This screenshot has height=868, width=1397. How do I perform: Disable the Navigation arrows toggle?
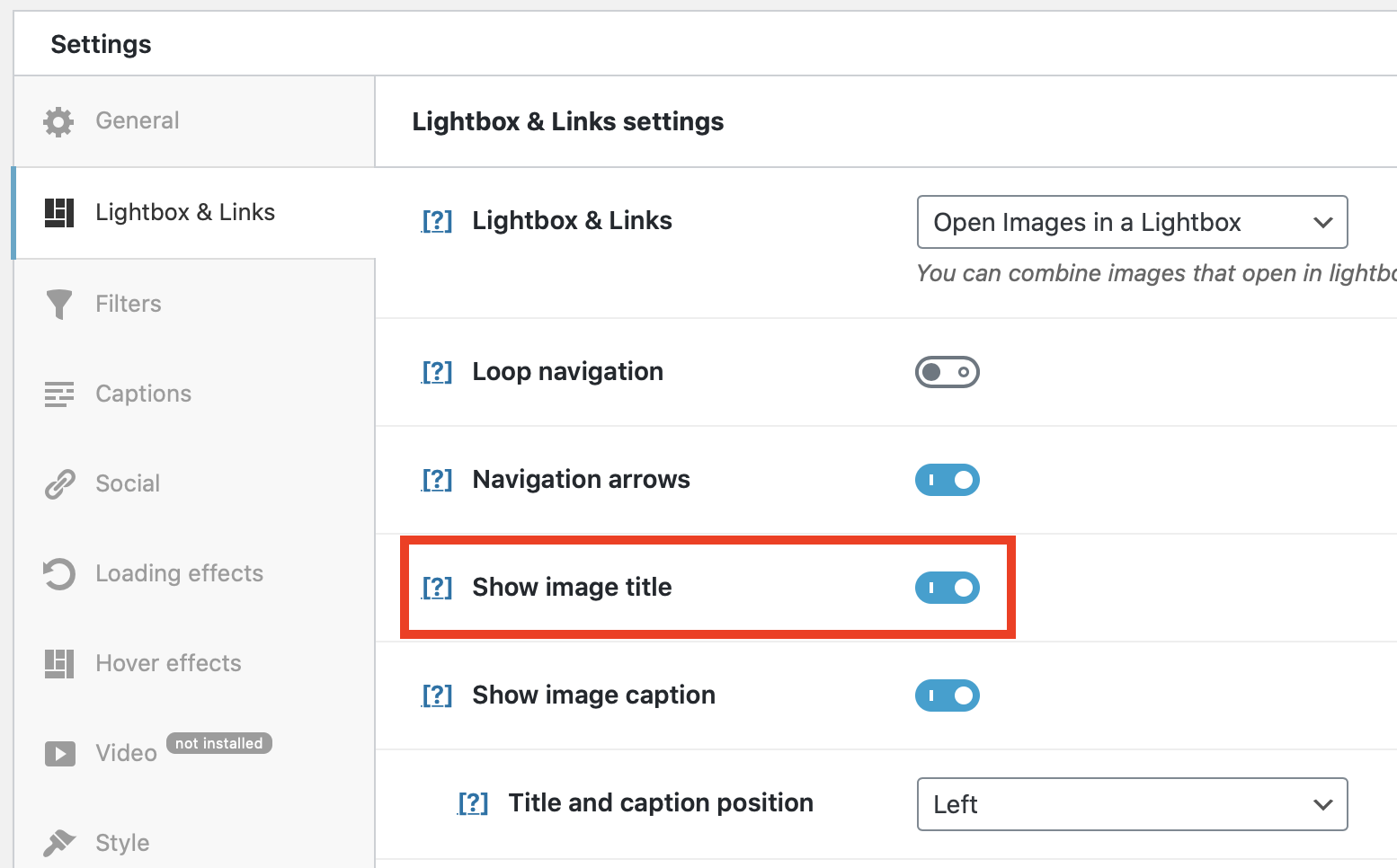tap(948, 480)
